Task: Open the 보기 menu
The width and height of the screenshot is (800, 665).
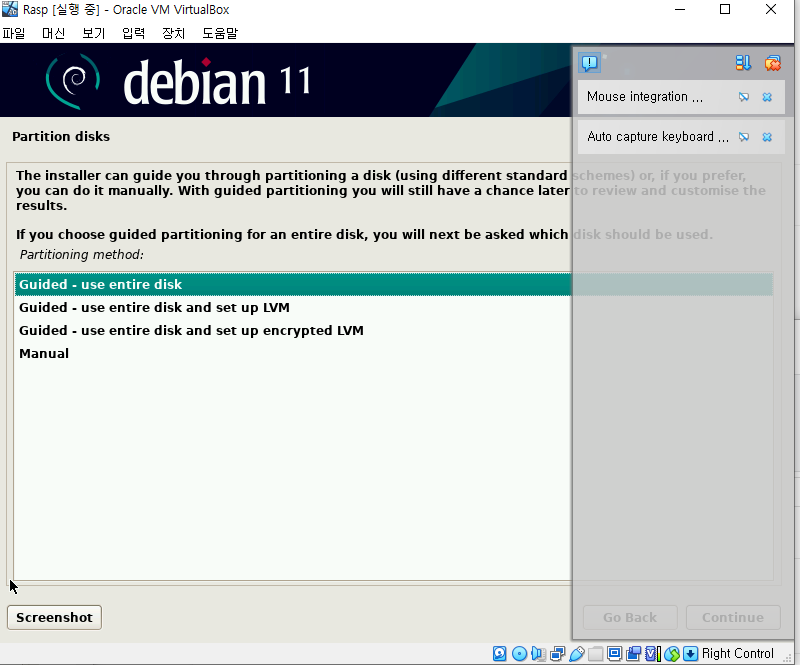Action: 94,33
